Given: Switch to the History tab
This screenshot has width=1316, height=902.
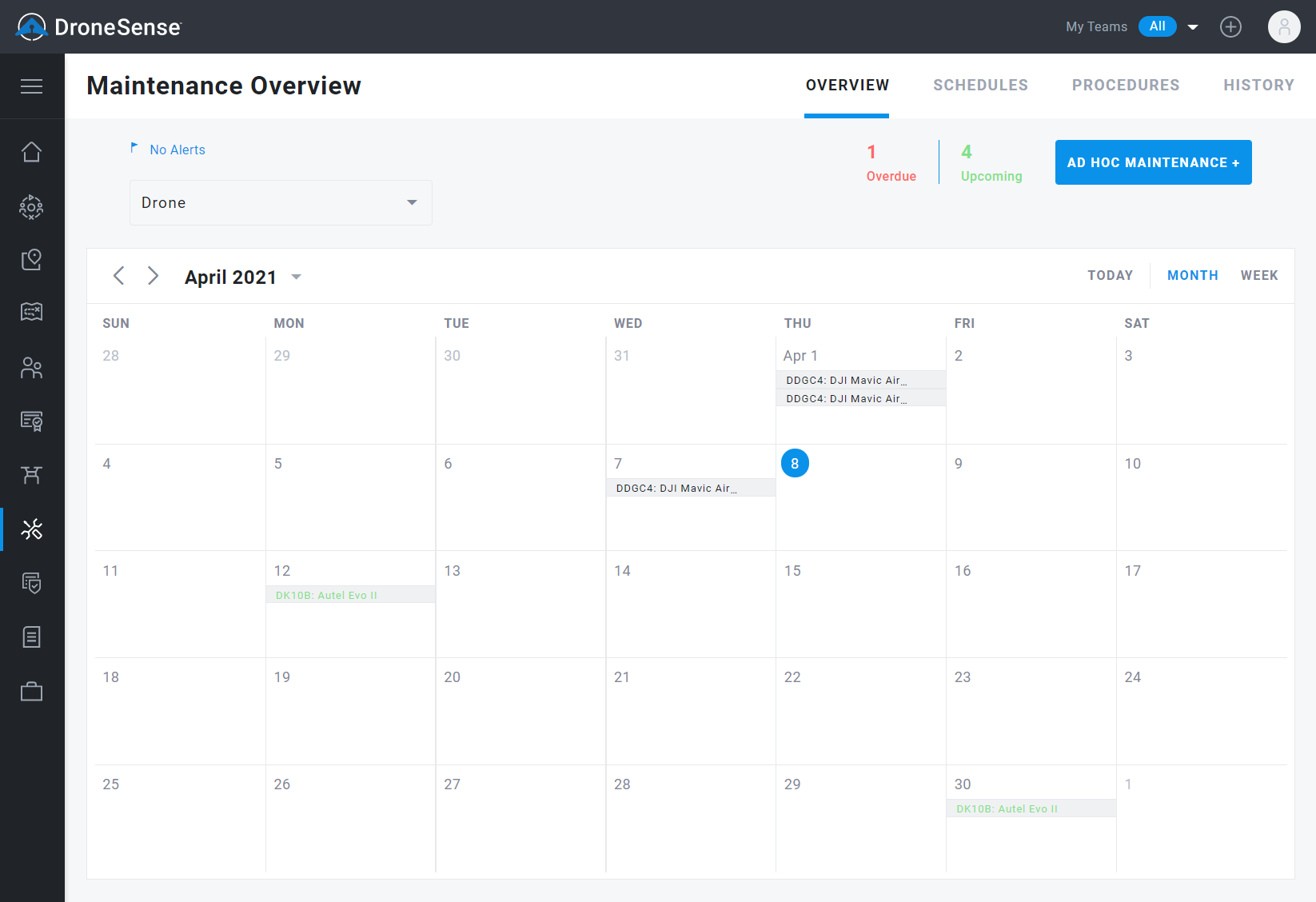Looking at the screenshot, I should [x=1258, y=86].
